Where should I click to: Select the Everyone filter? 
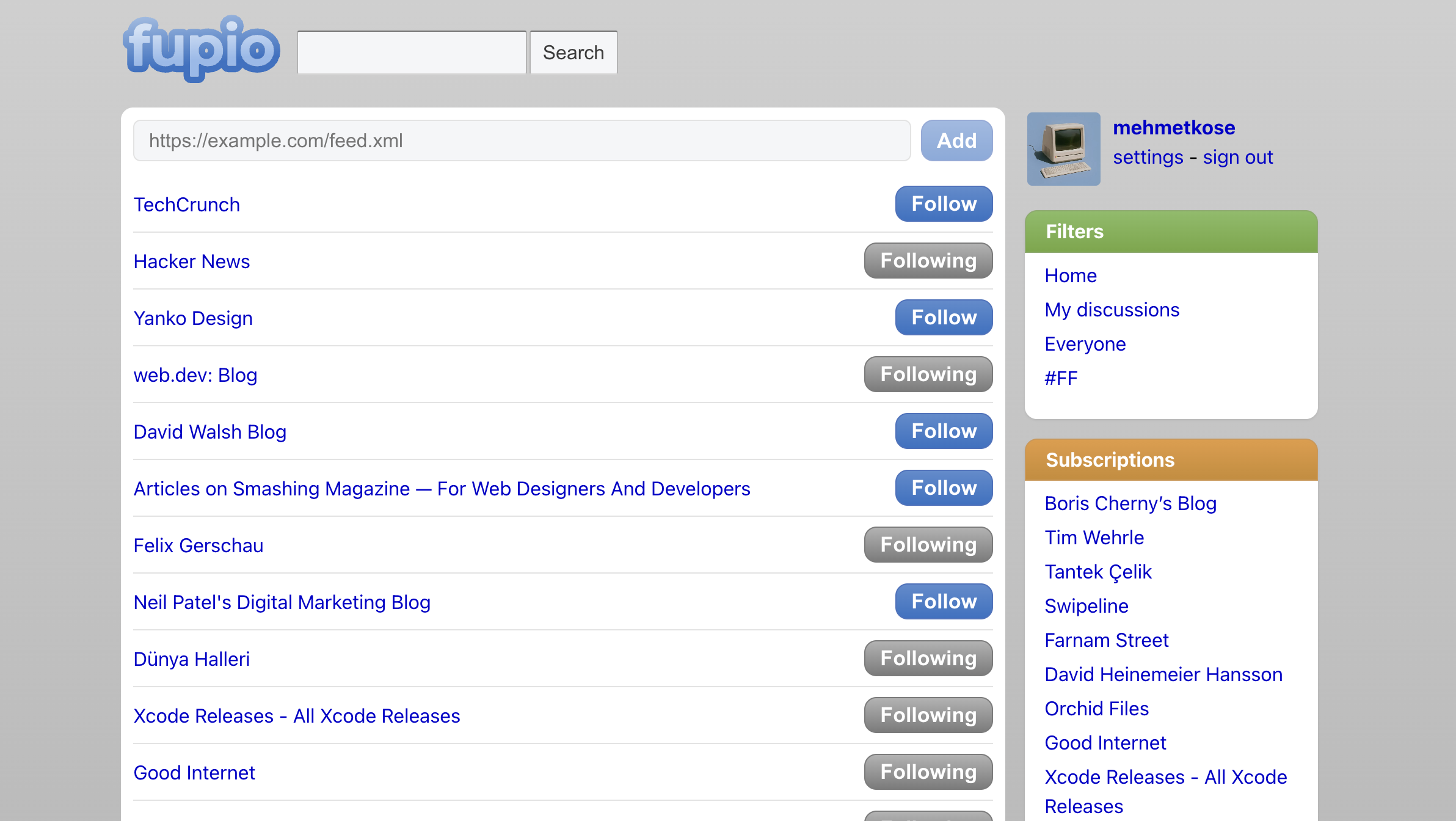(x=1085, y=344)
